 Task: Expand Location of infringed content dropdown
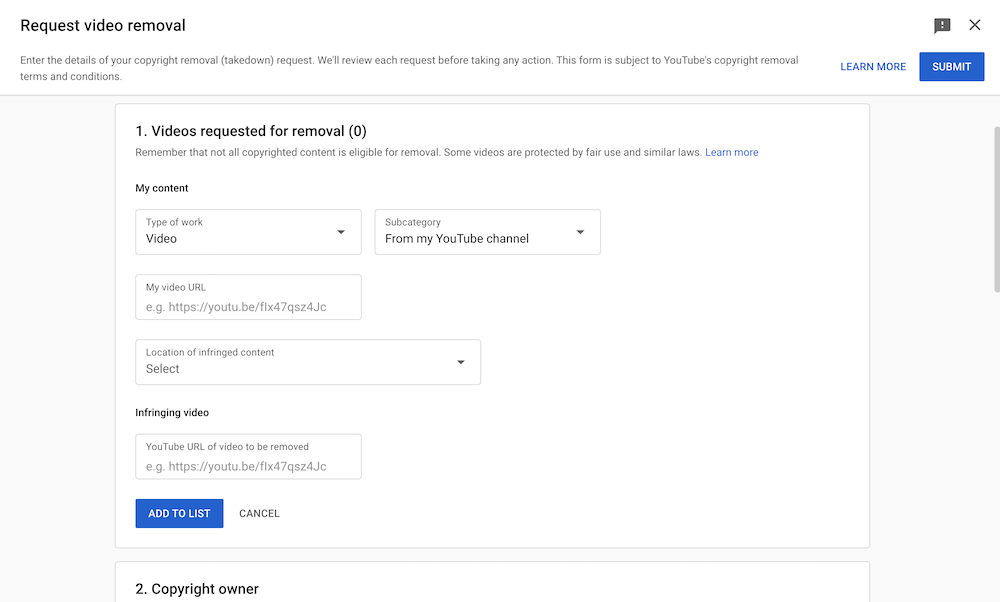tap(308, 362)
